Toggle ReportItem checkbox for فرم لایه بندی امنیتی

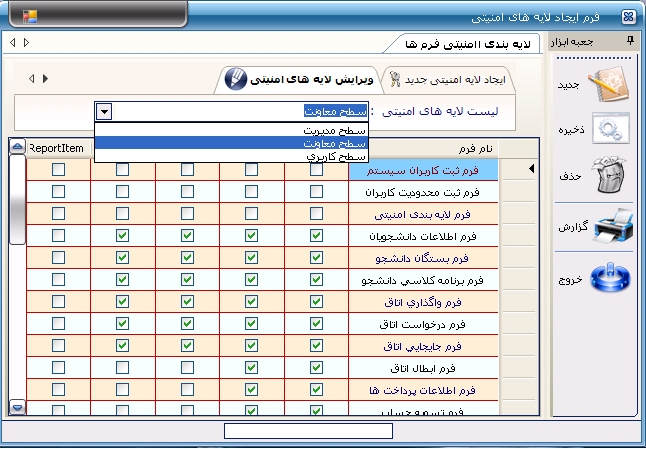pos(59,213)
